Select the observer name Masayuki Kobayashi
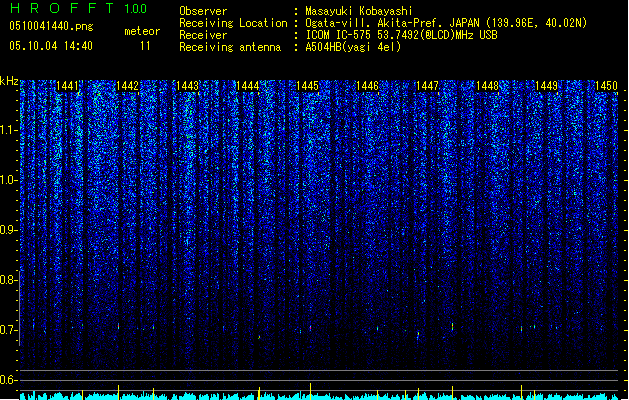The image size is (629, 400). point(358,11)
